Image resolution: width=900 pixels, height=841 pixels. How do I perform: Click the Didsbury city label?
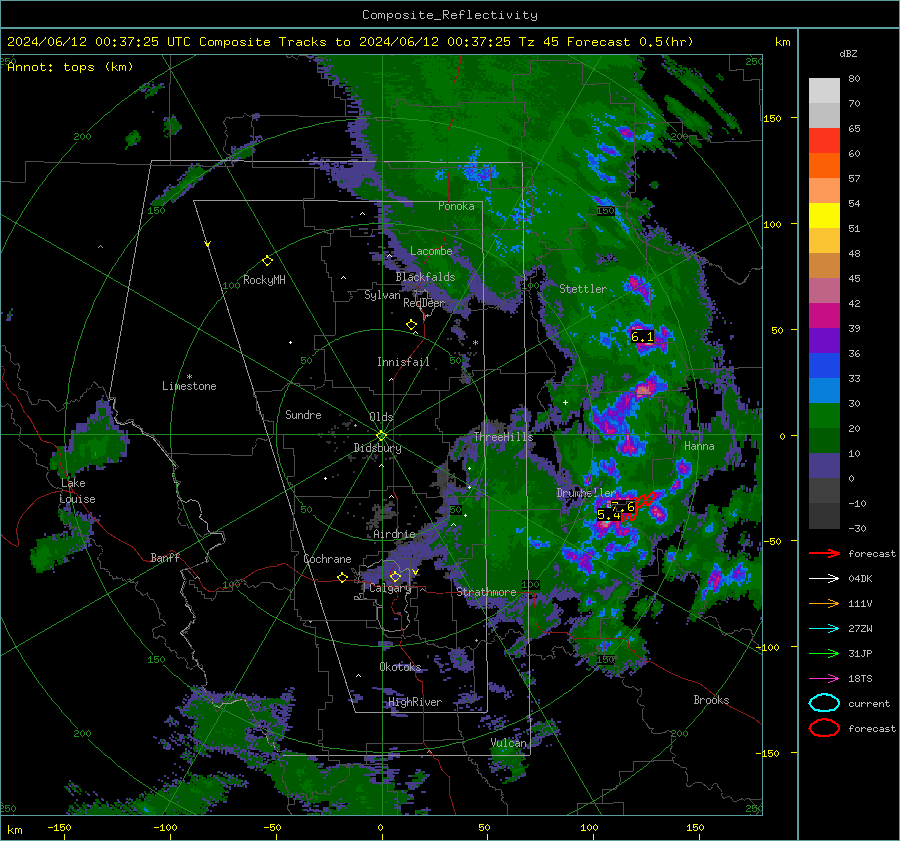[x=377, y=448]
